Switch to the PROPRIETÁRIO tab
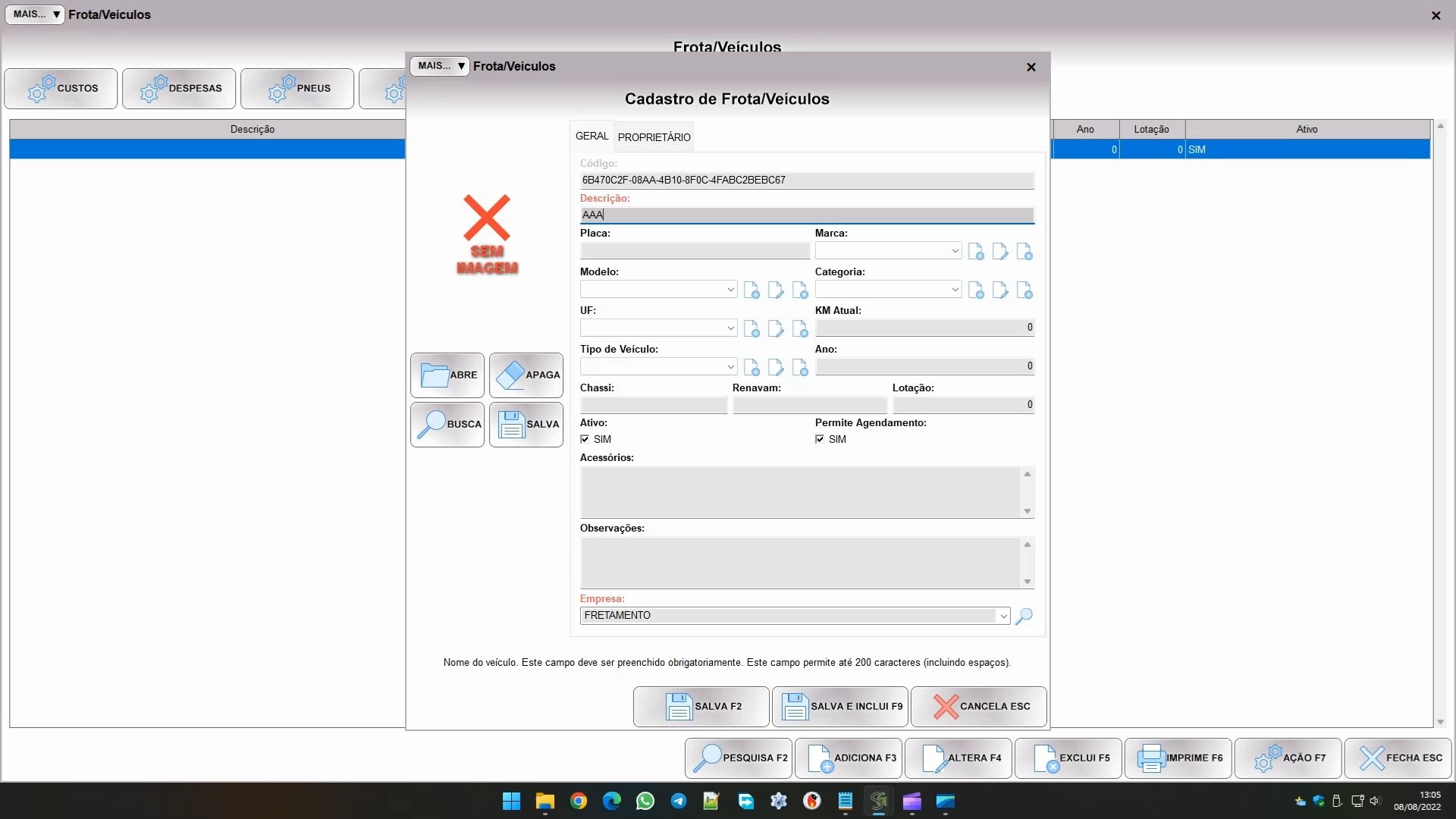This screenshot has height=819, width=1456. pos(654,137)
